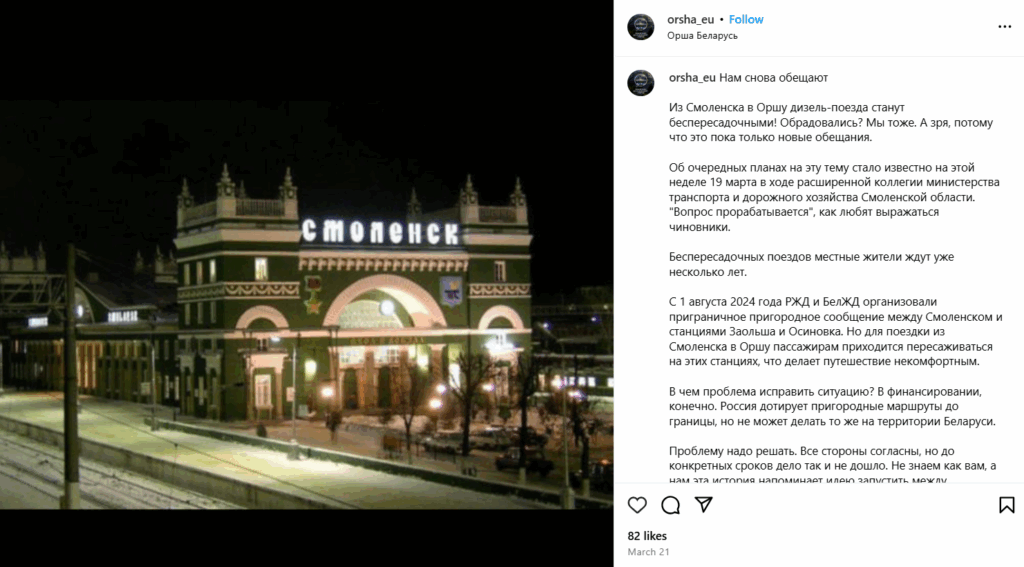Screen dimensions: 1024x567
Task: Share post with paper plane icon
Action: 703,504
